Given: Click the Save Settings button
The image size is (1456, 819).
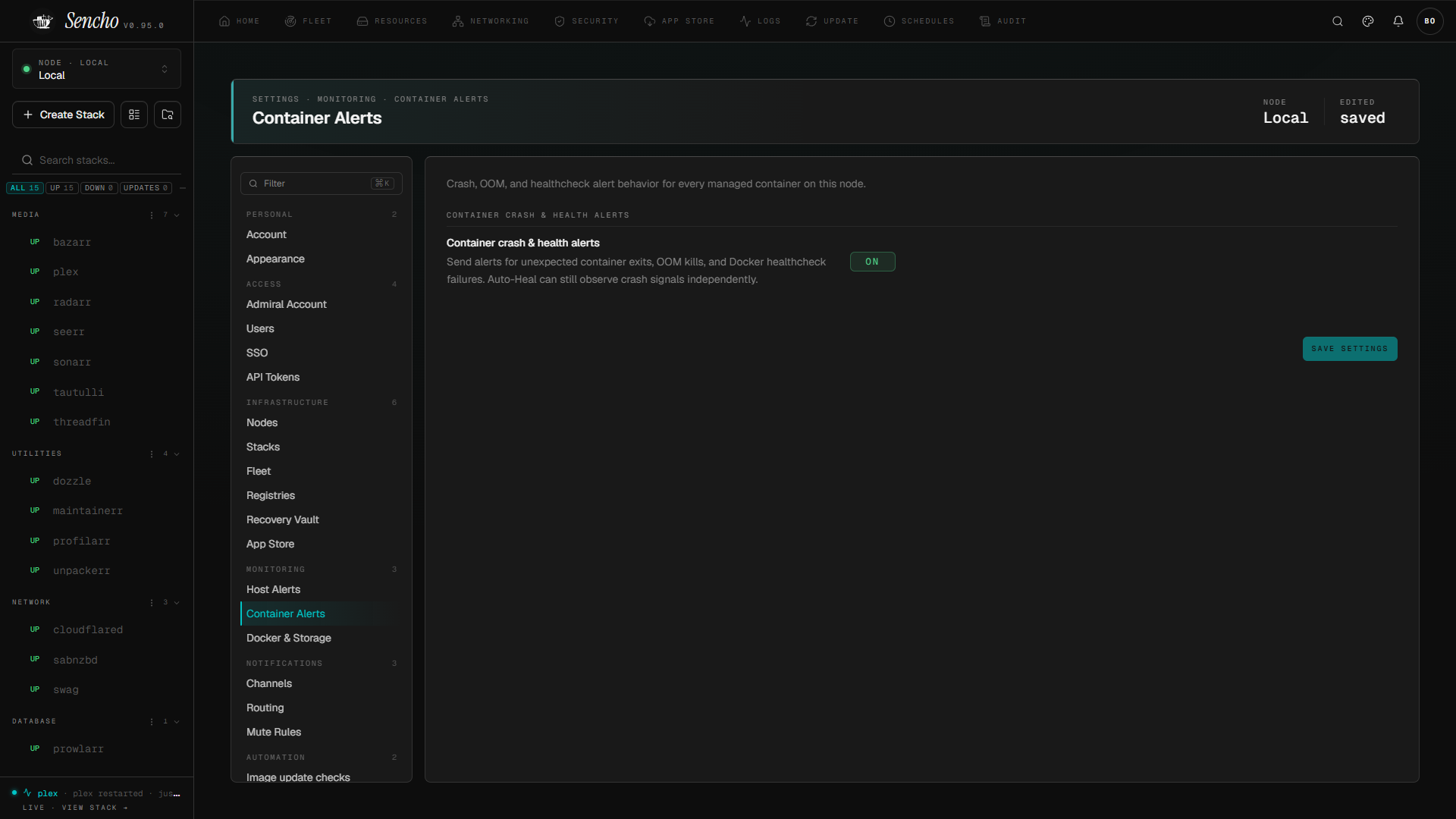Looking at the screenshot, I should pyautogui.click(x=1350, y=349).
